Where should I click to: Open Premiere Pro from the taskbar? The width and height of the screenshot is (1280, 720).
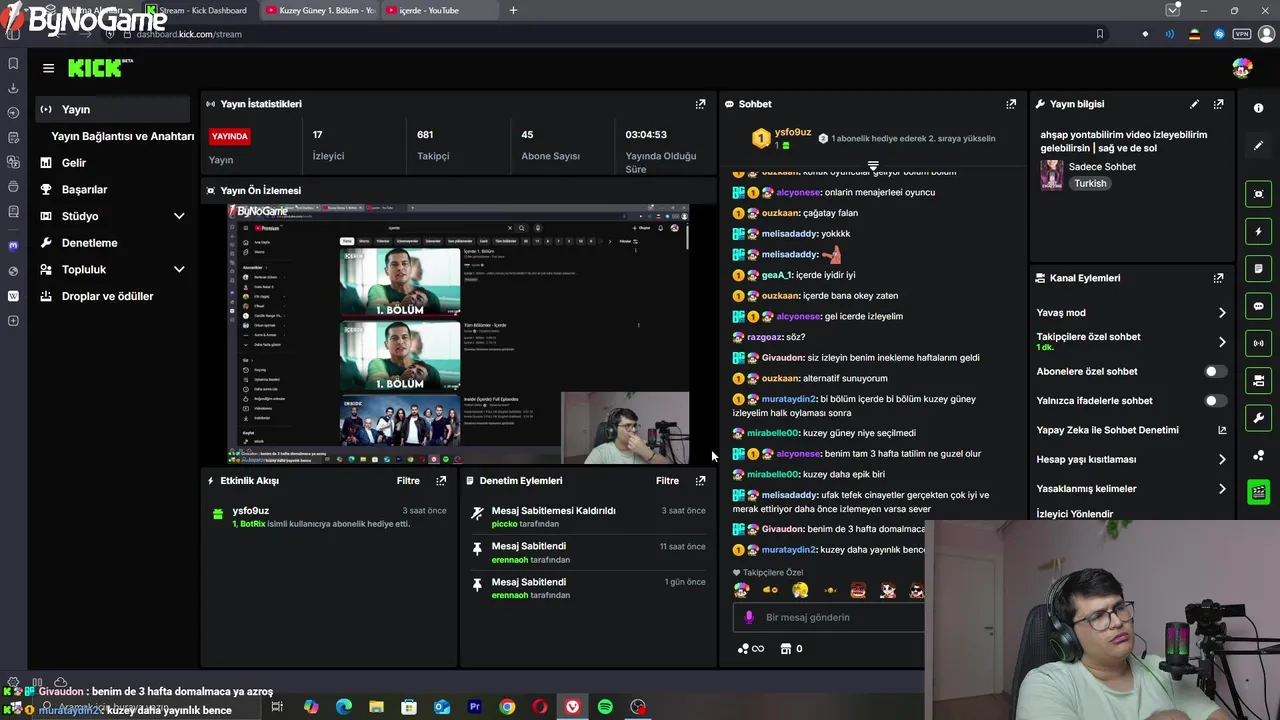(x=475, y=707)
